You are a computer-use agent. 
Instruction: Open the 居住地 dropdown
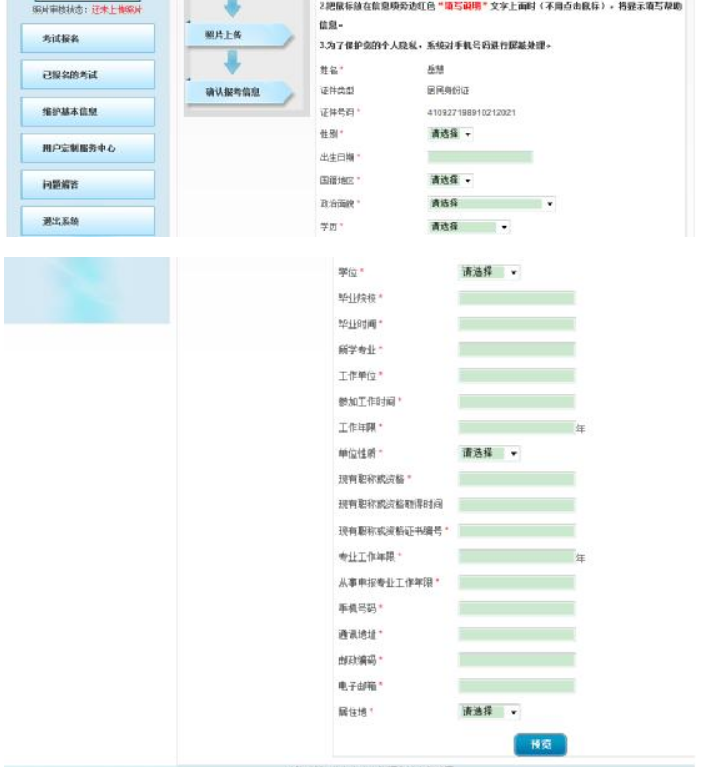(489, 712)
